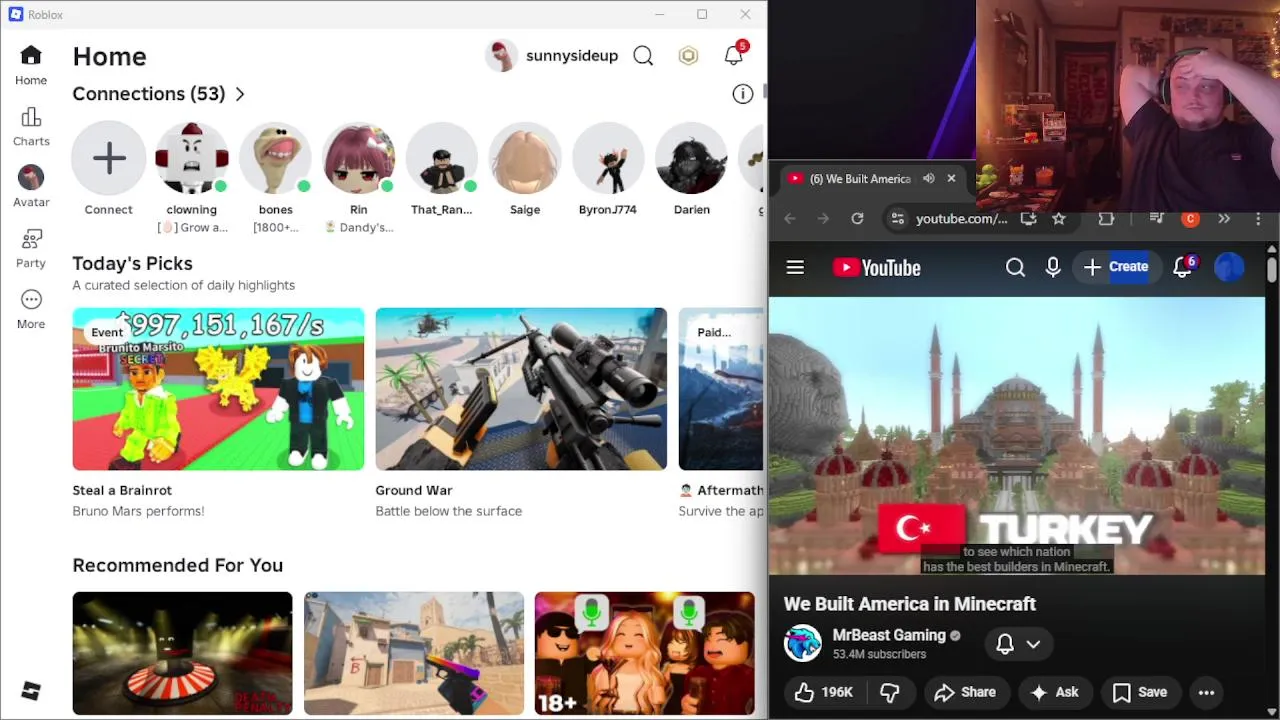Open the YouTube account avatar

[1229, 267]
